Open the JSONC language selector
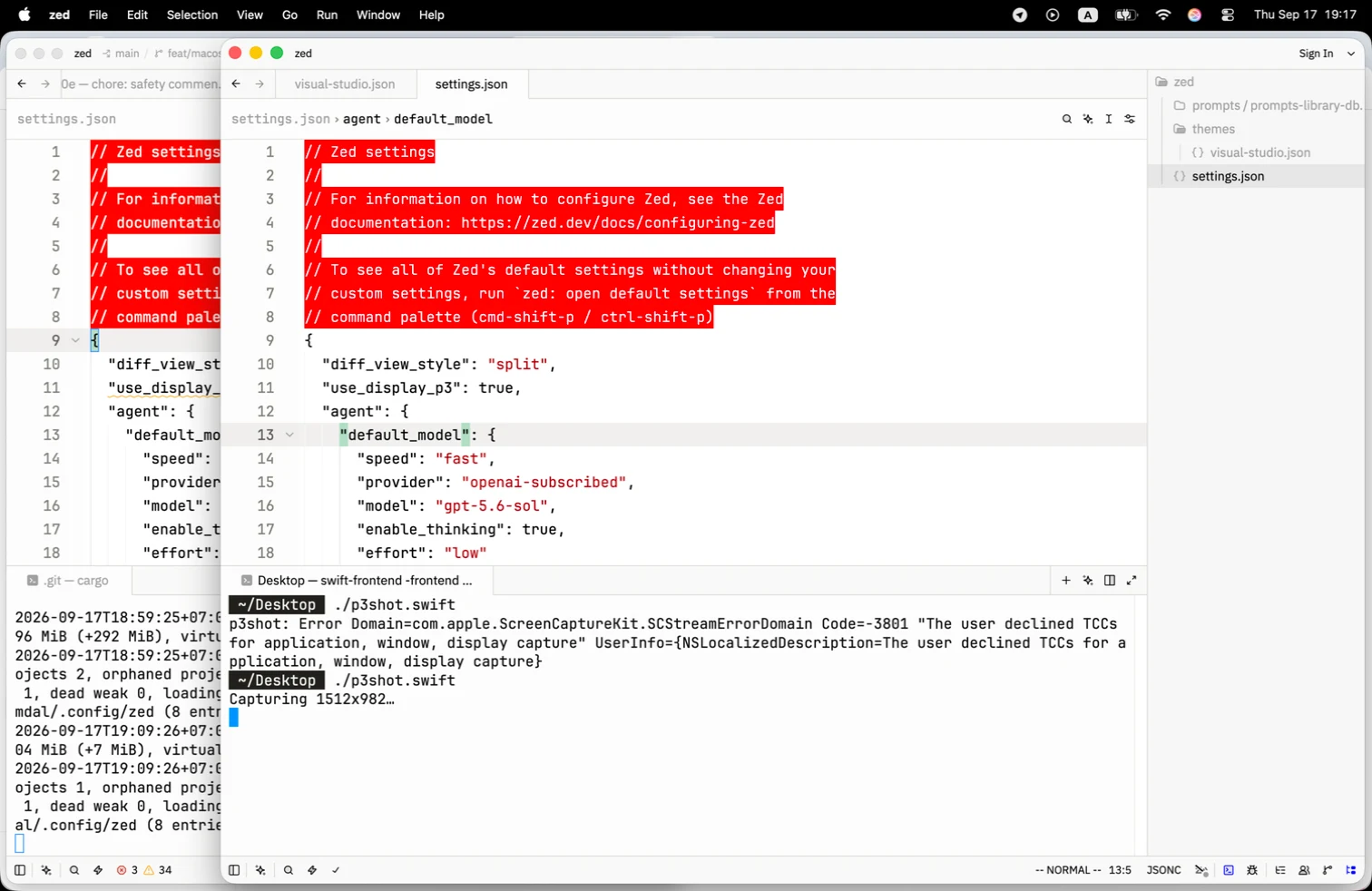Screen dimensions: 1372x891 pyautogui.click(x=1163, y=870)
